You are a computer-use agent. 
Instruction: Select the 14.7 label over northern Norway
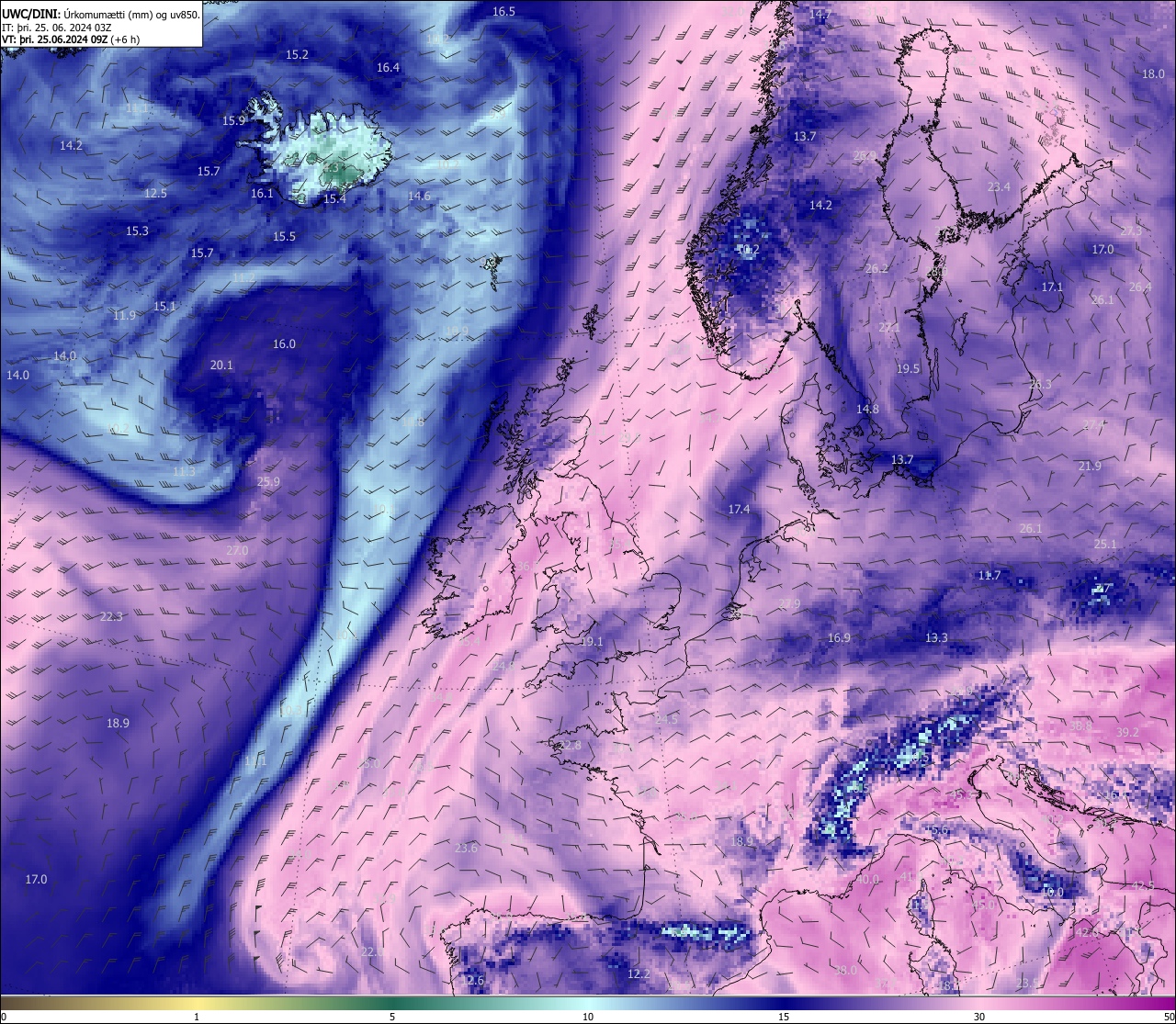[820, 15]
